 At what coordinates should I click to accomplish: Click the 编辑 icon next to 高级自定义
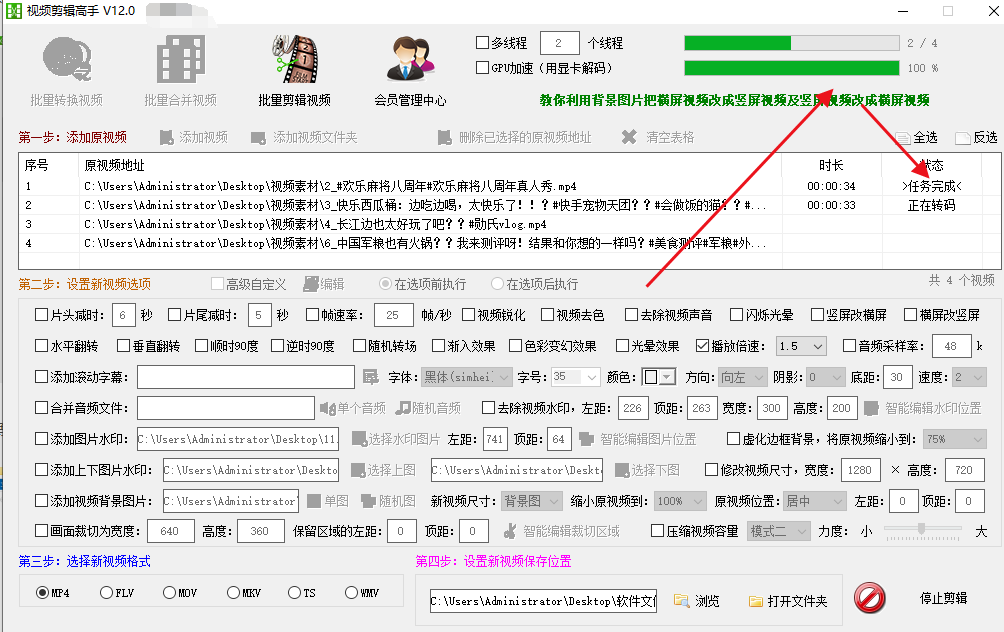[x=311, y=284]
